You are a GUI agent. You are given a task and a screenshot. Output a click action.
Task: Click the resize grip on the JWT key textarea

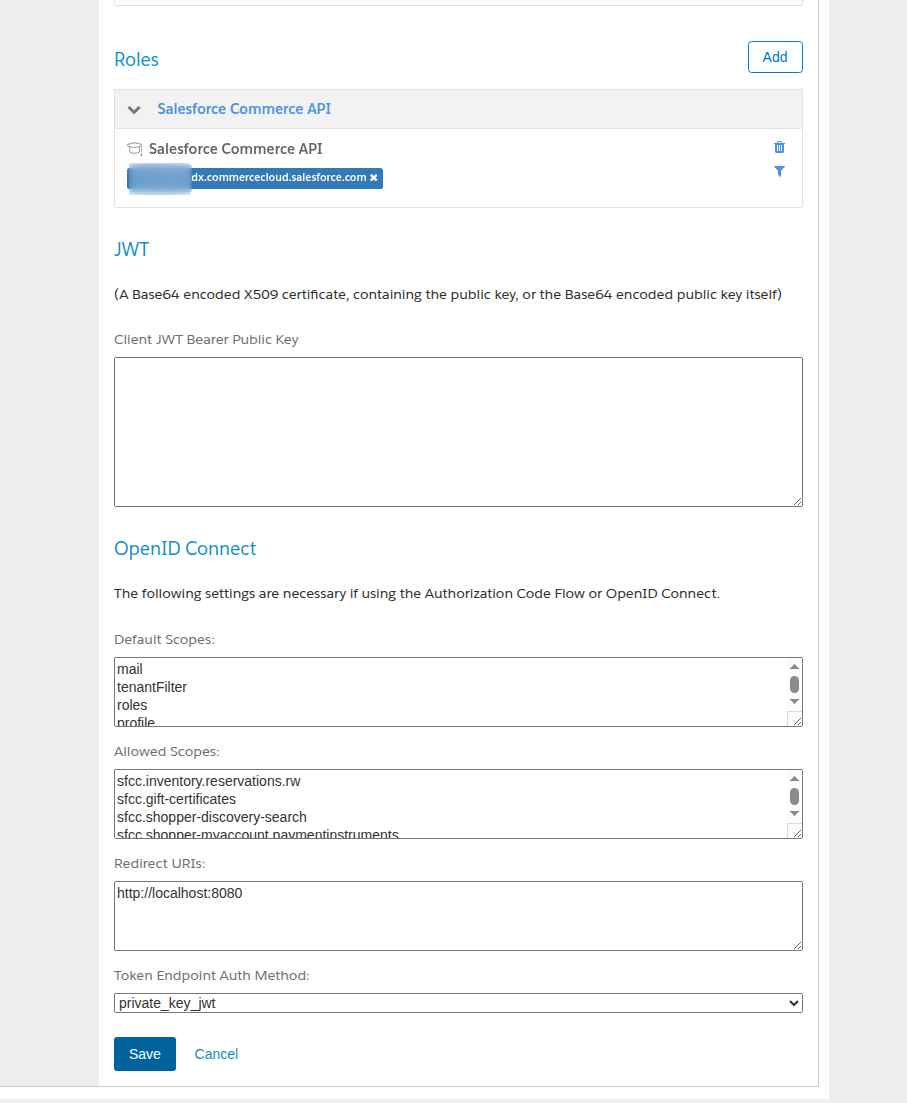797,500
